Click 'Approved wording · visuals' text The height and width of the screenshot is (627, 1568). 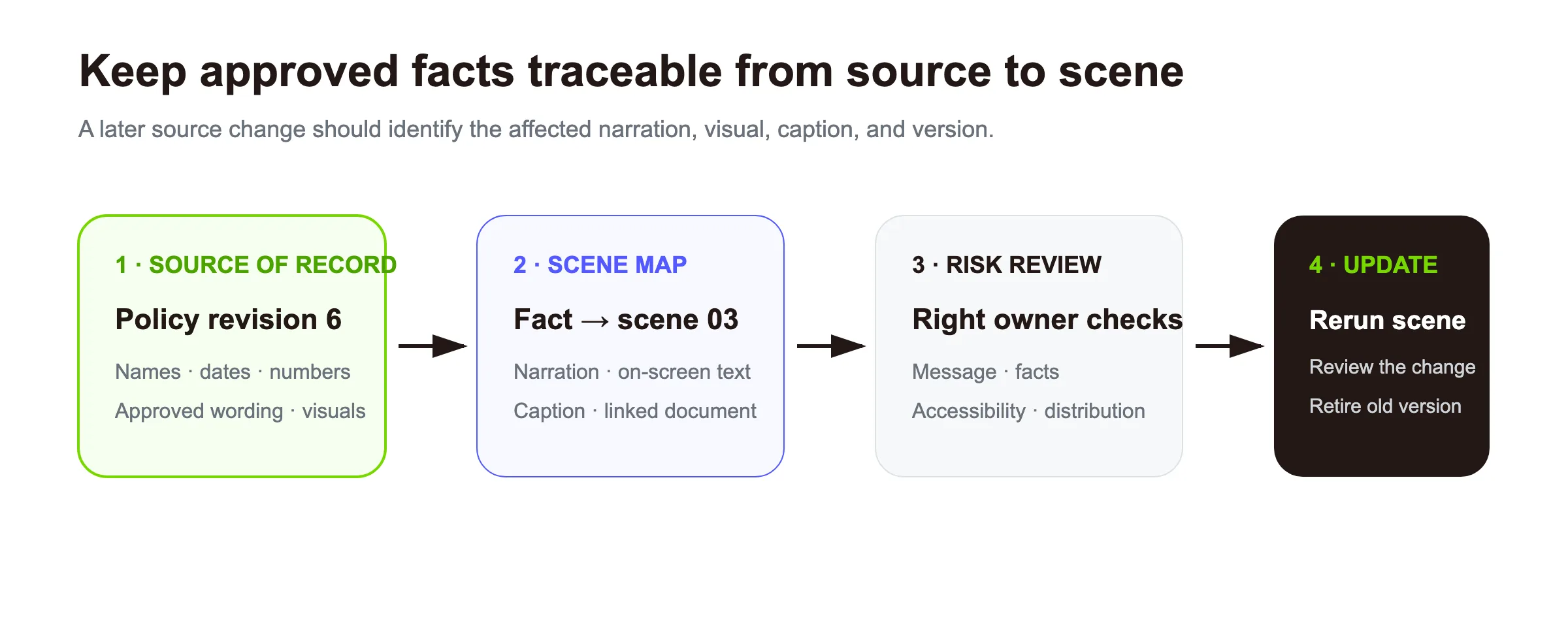click(x=240, y=411)
